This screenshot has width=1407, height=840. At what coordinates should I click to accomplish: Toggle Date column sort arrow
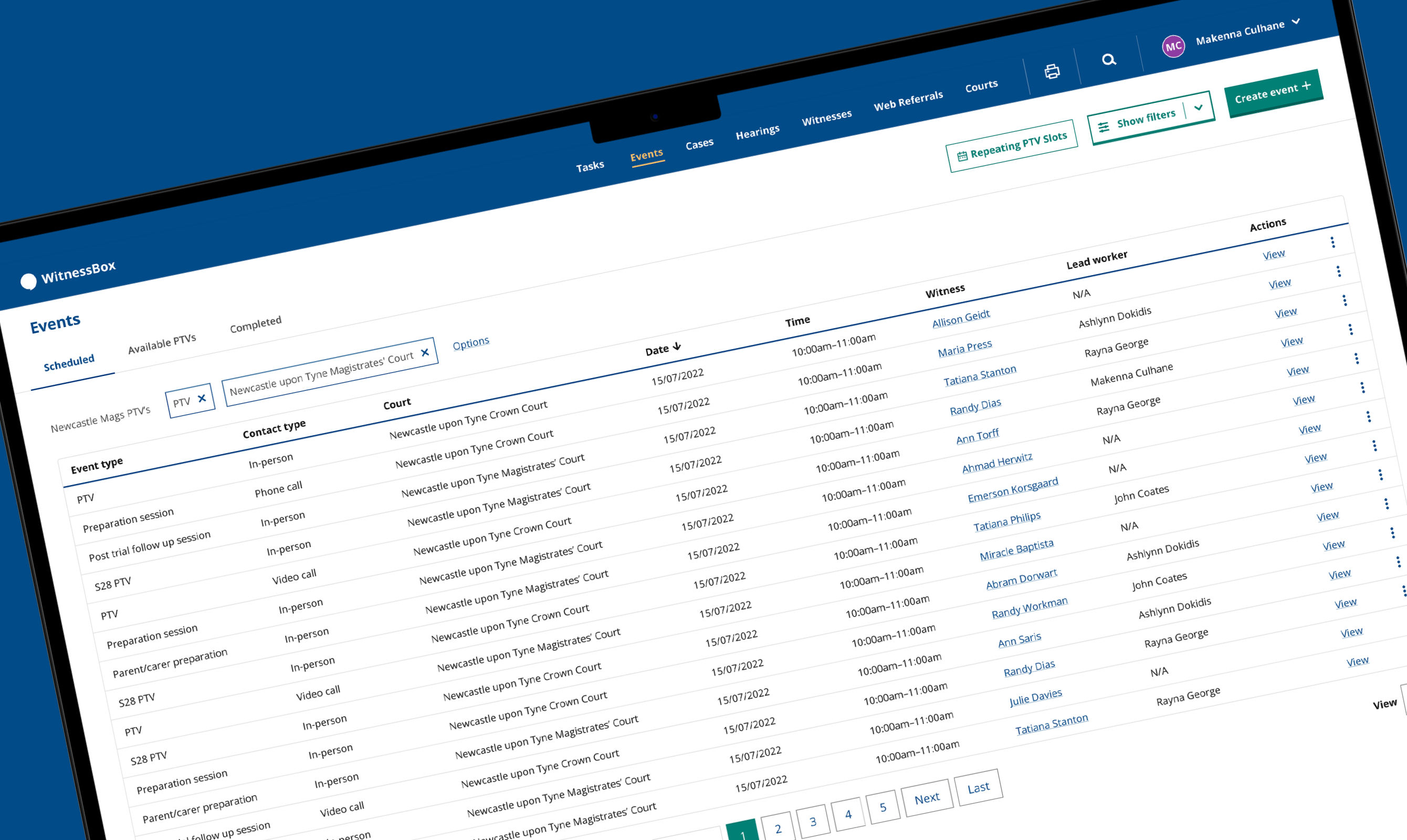coord(677,346)
